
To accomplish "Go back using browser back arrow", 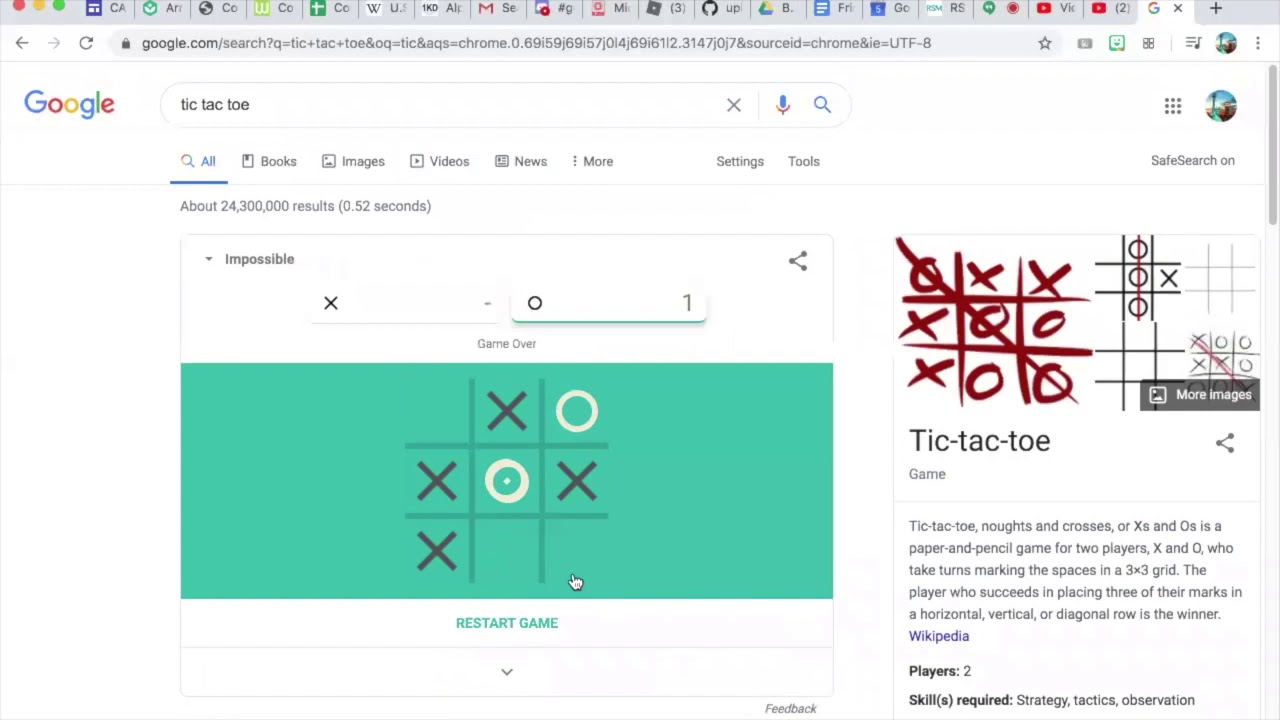I will click(x=22, y=43).
